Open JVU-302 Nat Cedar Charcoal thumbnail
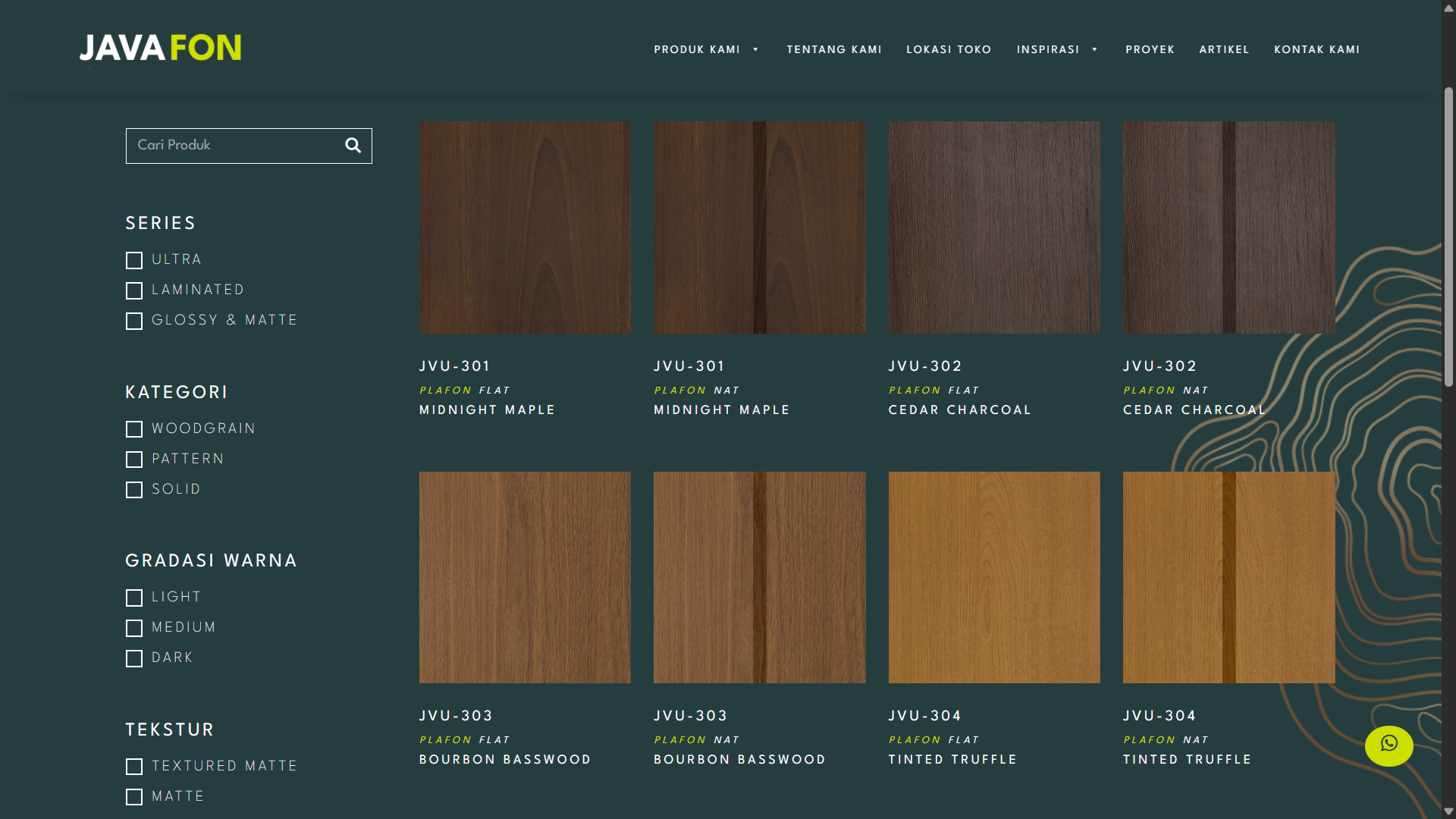Viewport: 1456px width, 819px height. click(1228, 227)
